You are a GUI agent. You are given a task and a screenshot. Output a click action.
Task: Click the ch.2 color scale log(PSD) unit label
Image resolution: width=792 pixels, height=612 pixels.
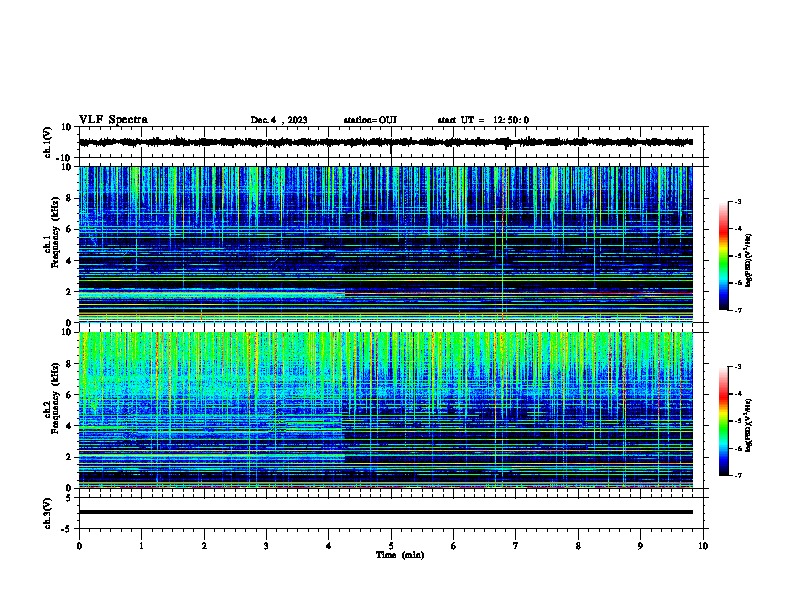click(749, 425)
